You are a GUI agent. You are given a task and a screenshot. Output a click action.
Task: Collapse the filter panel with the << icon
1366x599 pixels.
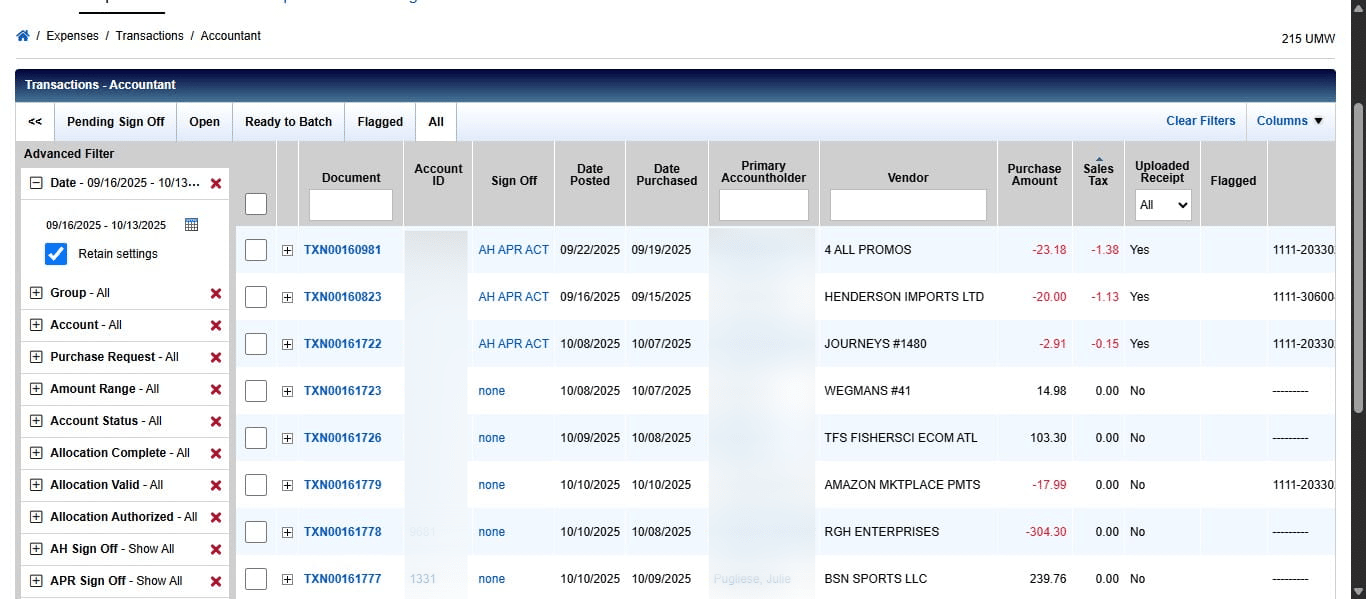coord(33,121)
